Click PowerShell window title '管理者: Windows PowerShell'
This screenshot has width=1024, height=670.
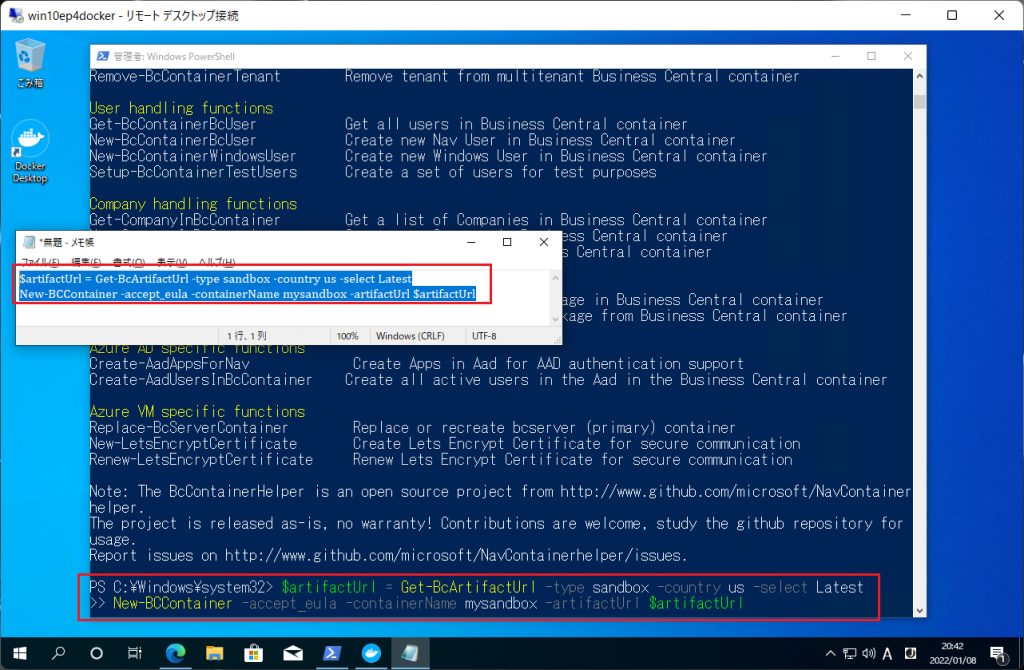[174, 56]
